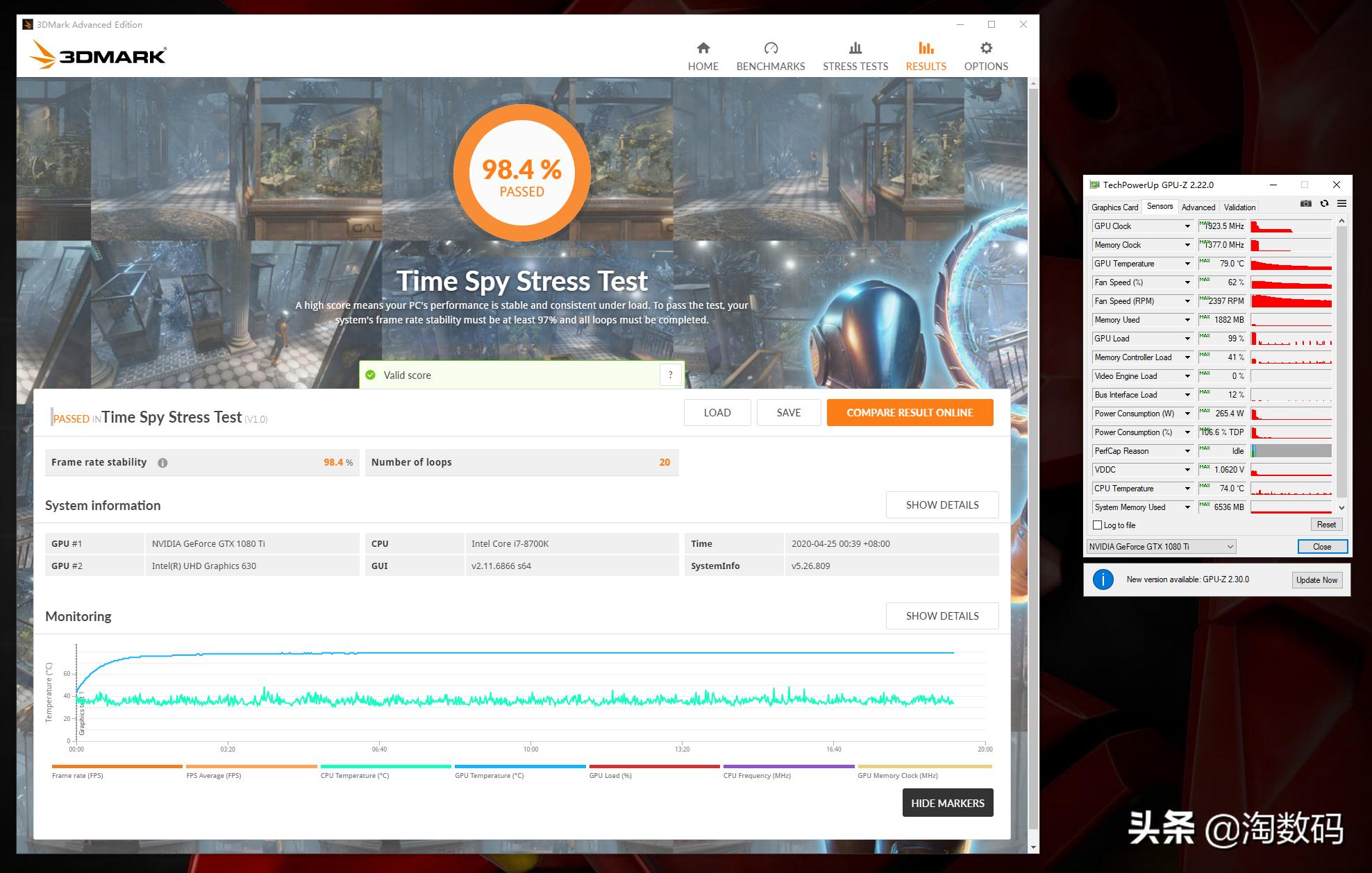Screen dimensions: 1372x873
Task: Click the GPU-Z refresh icon
Action: coord(1324,204)
